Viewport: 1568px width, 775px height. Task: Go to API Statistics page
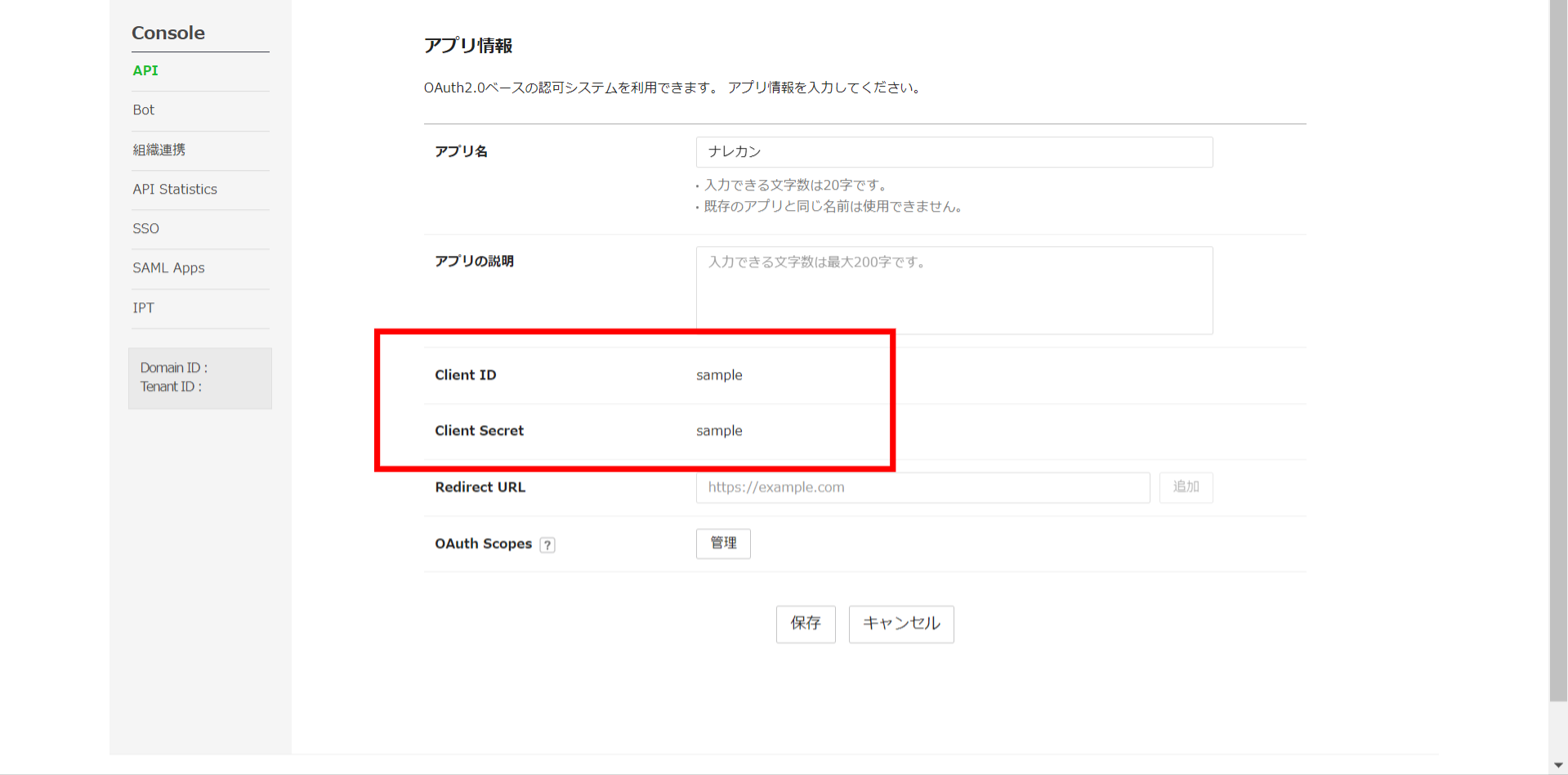pos(175,189)
